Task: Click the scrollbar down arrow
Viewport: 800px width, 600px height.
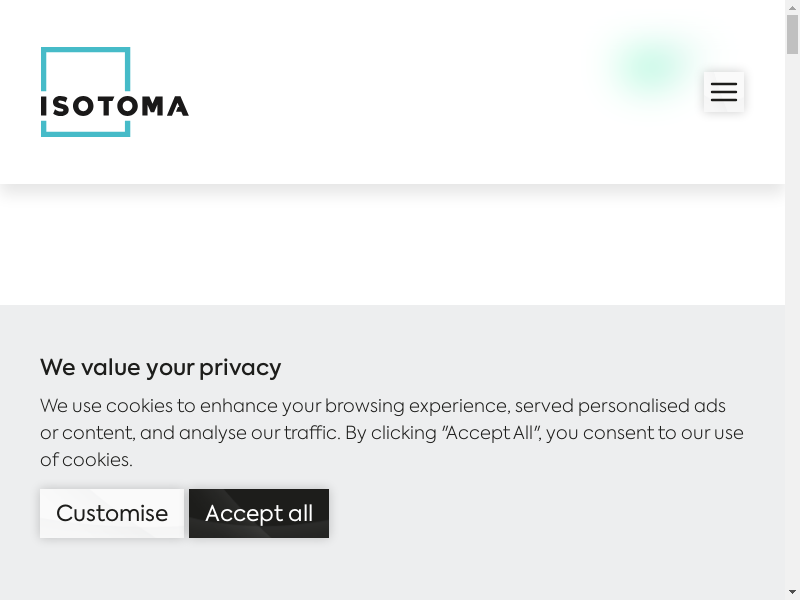Action: (792, 592)
